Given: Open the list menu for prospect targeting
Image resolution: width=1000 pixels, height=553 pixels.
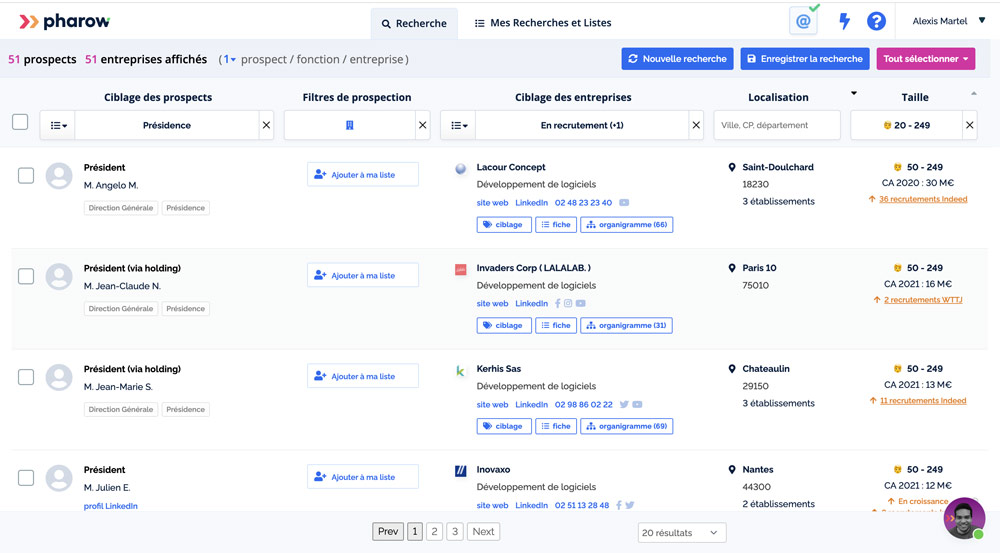Looking at the screenshot, I should pyautogui.click(x=58, y=125).
